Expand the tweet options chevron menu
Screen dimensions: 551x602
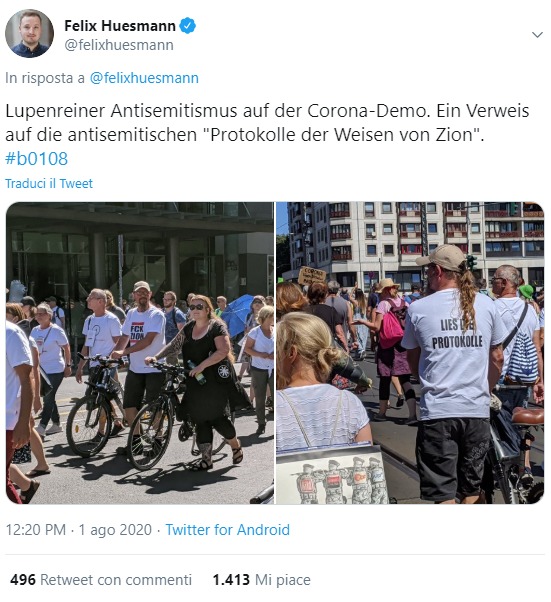[x=537, y=35]
